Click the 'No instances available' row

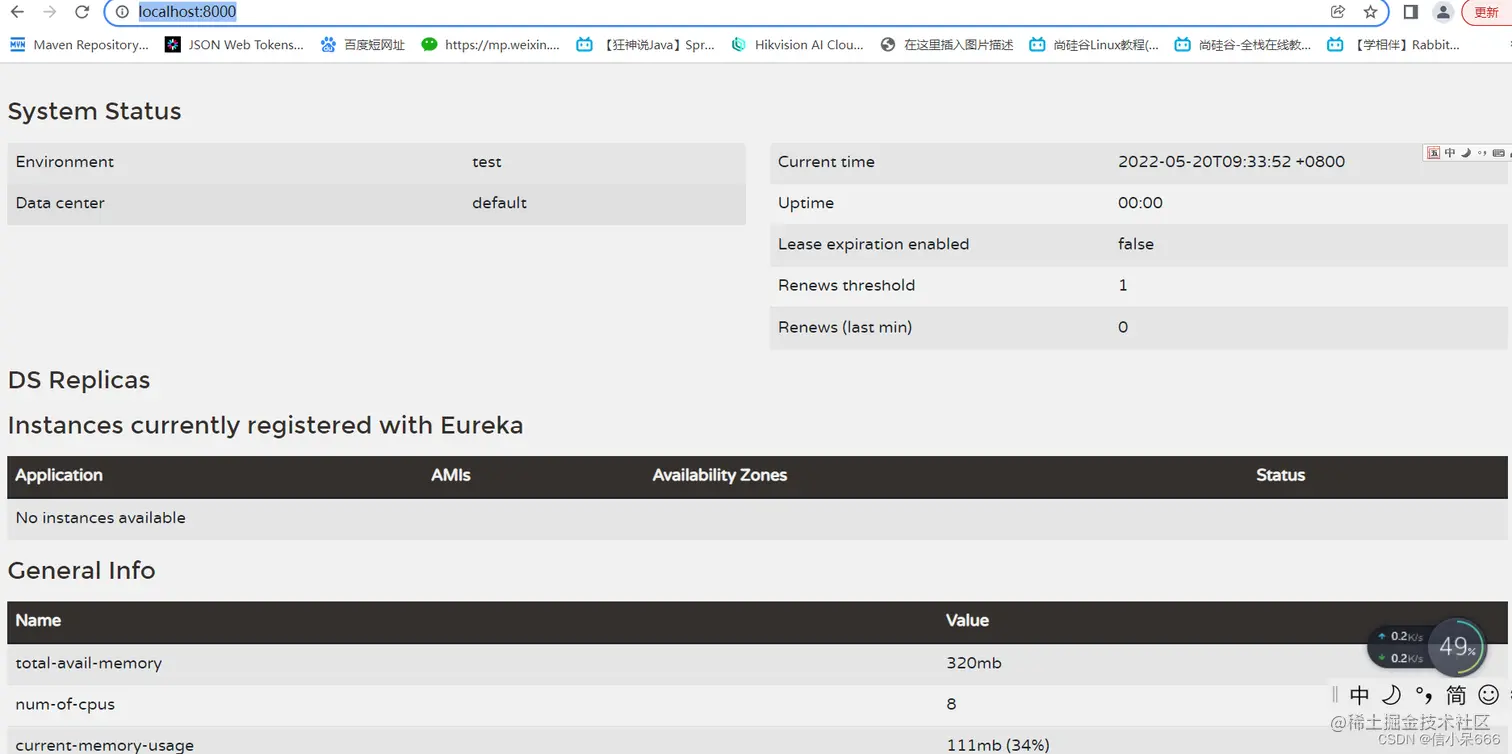[758, 518]
